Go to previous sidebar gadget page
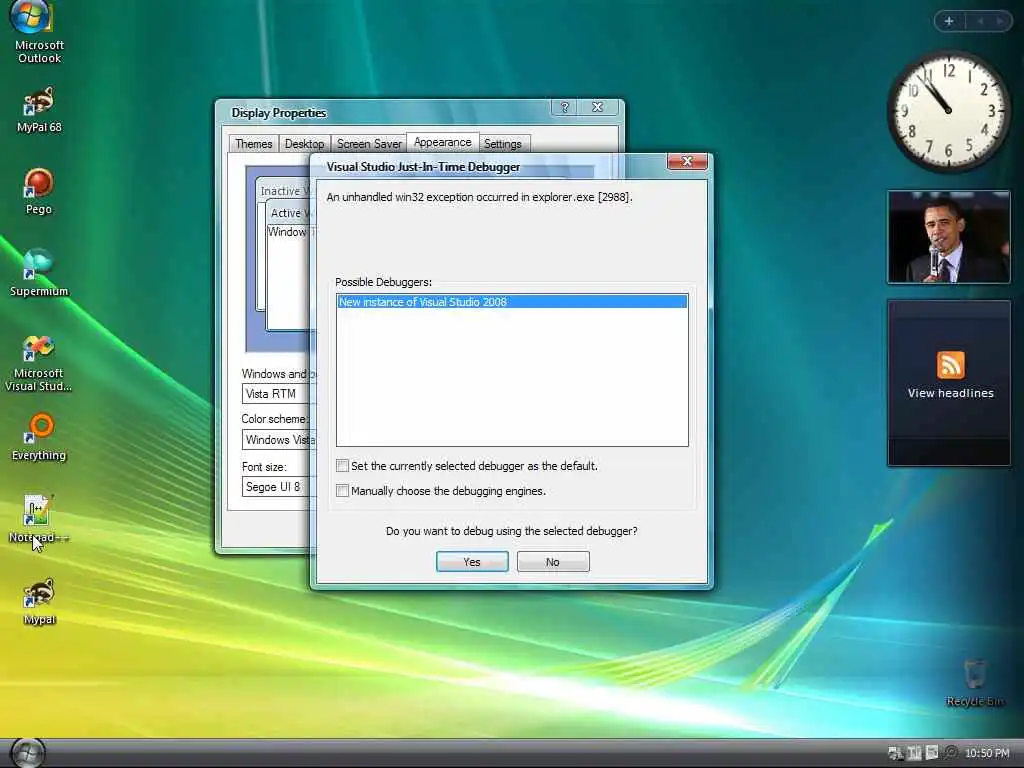1024x768 pixels. (x=980, y=21)
